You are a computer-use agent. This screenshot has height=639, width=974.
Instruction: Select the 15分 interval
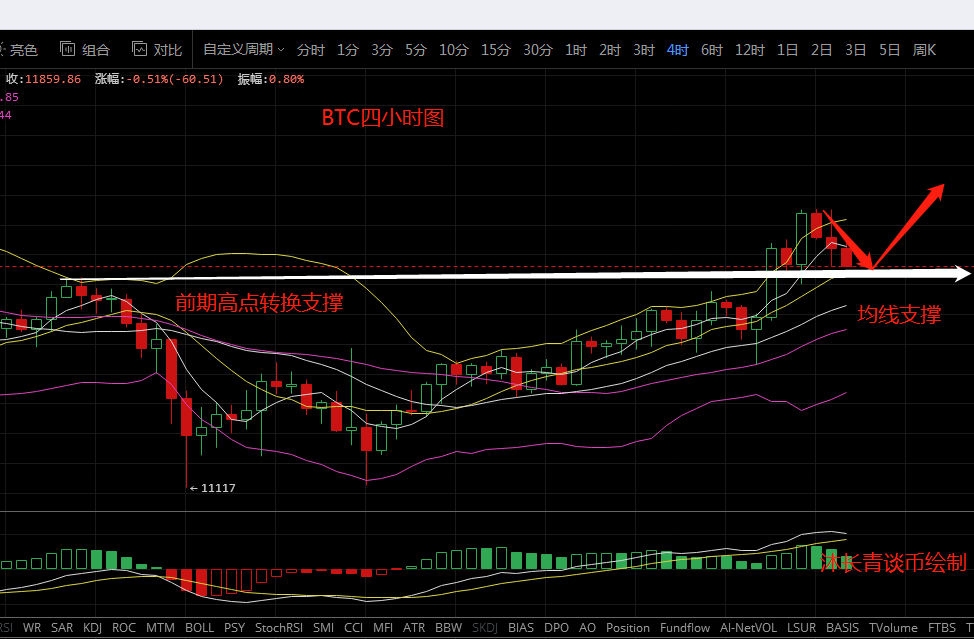[x=496, y=50]
